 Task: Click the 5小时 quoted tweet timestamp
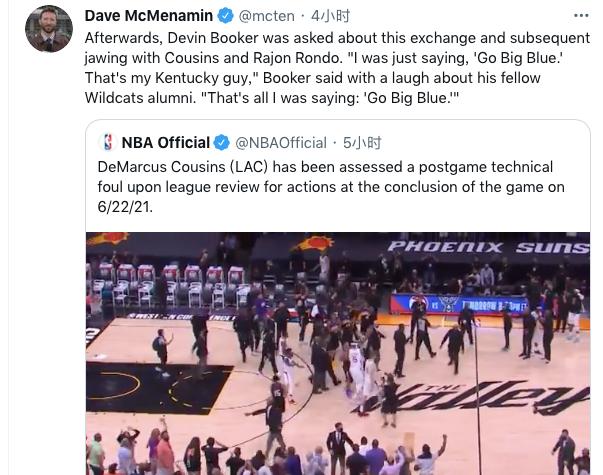pos(362,143)
